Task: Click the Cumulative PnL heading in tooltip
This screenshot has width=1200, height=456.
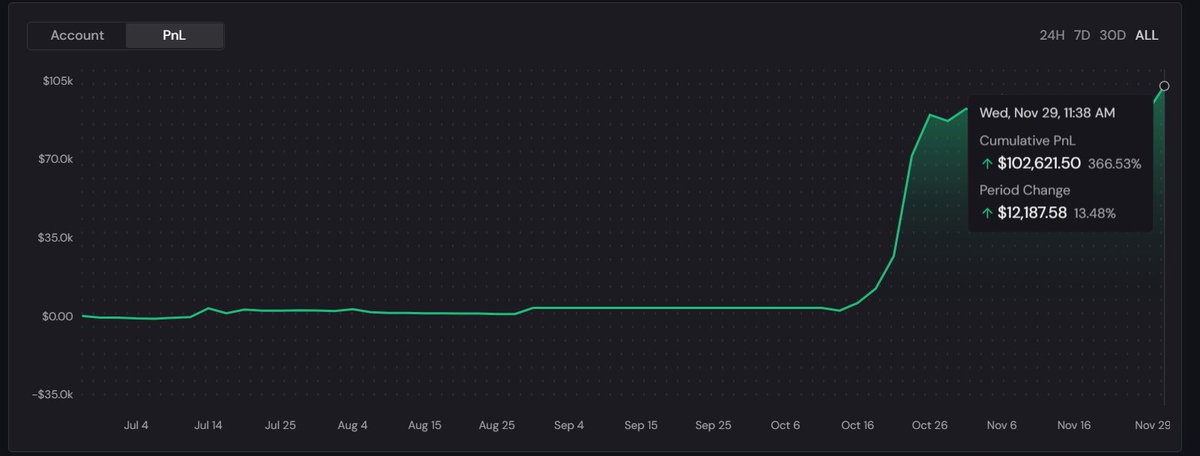Action: pyautogui.click(x=1026, y=140)
